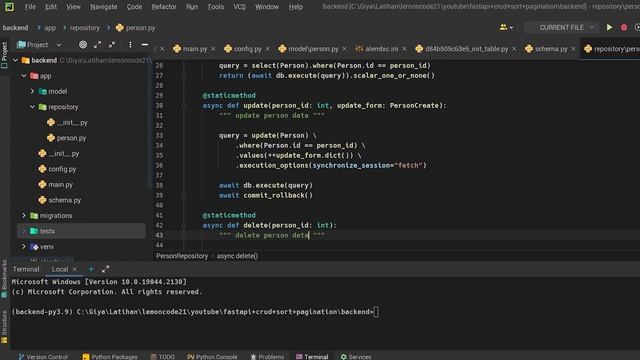This screenshot has width=640, height=360.
Task: Toggle the Project tool window side tab
Action: (x=4, y=55)
